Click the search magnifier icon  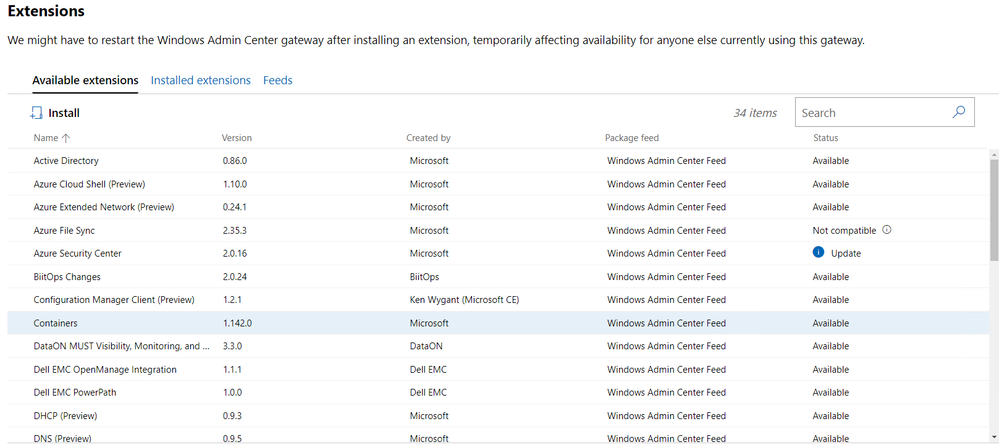click(x=958, y=112)
